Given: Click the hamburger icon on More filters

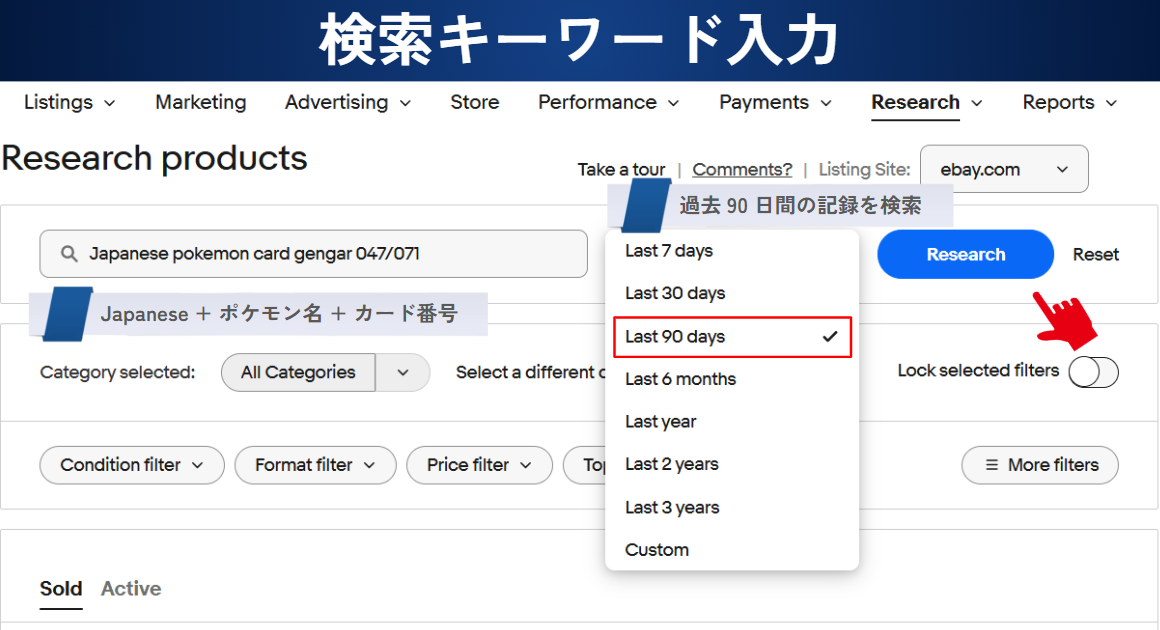Looking at the screenshot, I should click(992, 465).
